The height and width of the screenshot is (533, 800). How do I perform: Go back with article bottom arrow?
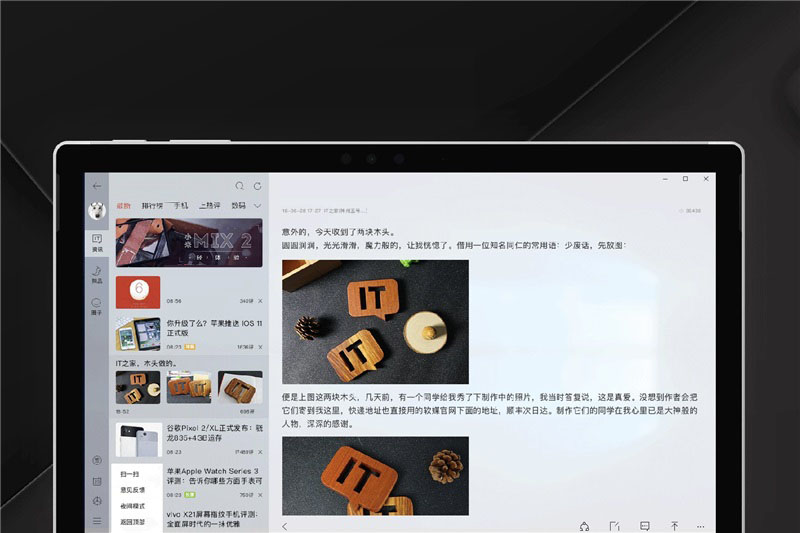pyautogui.click(x=285, y=526)
